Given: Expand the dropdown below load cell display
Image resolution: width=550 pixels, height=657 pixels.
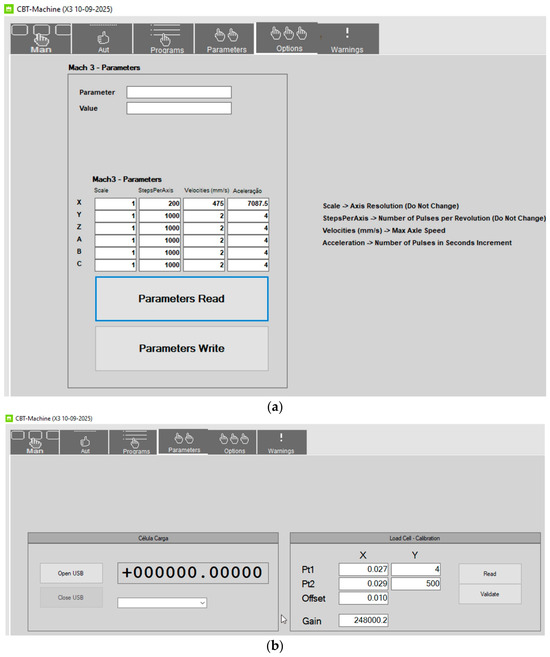Looking at the screenshot, I should pos(162,603).
